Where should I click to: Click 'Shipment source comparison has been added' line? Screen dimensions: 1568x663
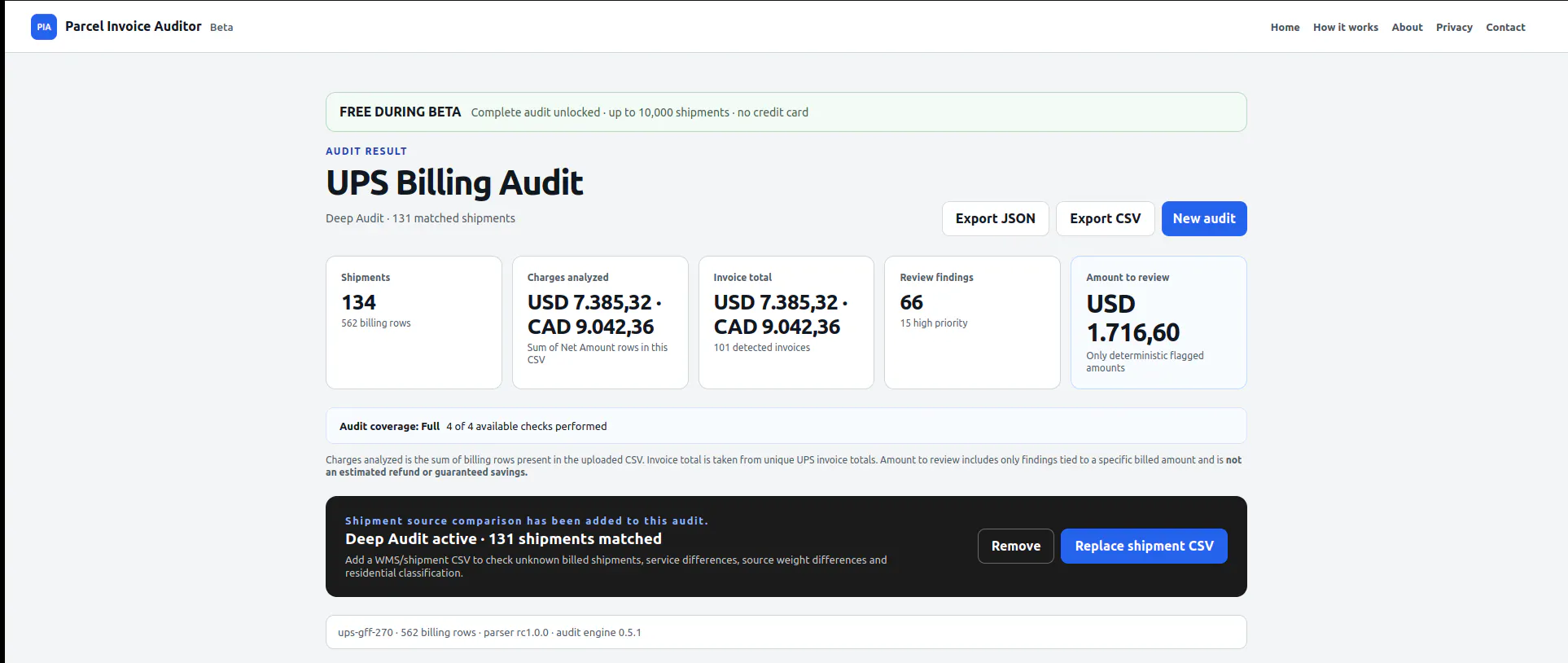pyautogui.click(x=526, y=520)
